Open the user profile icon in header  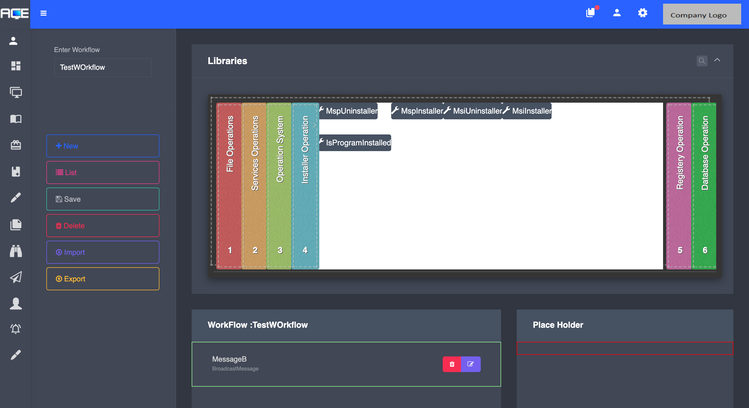pyautogui.click(x=617, y=13)
